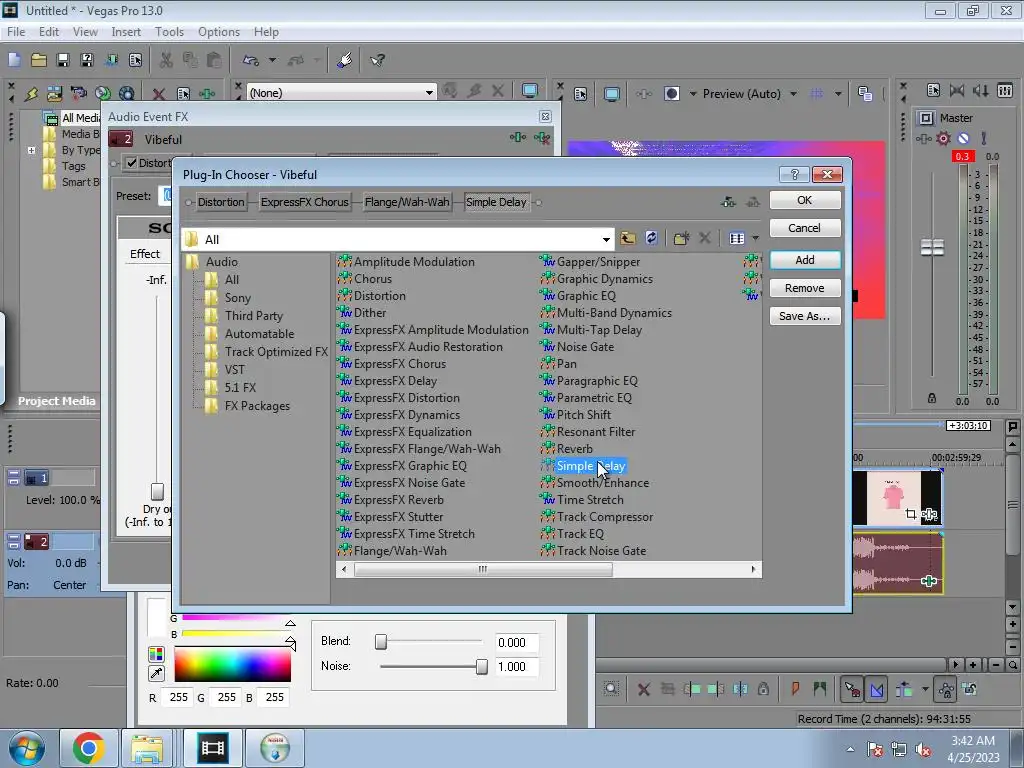
Task: Click the Insert Marker icon in timeline toolbar
Action: pos(795,688)
